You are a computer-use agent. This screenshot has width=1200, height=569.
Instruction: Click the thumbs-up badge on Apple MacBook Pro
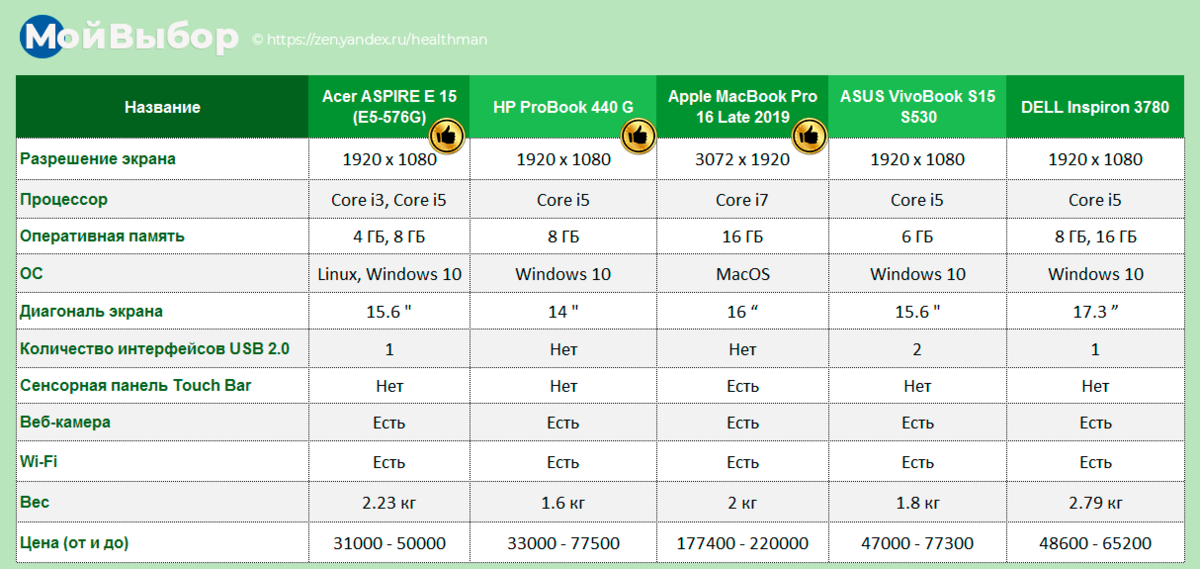pos(810,134)
